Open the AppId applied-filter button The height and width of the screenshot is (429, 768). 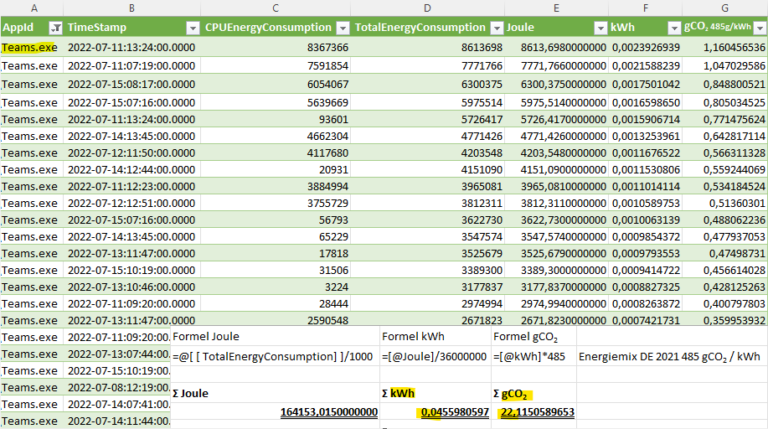point(55,29)
